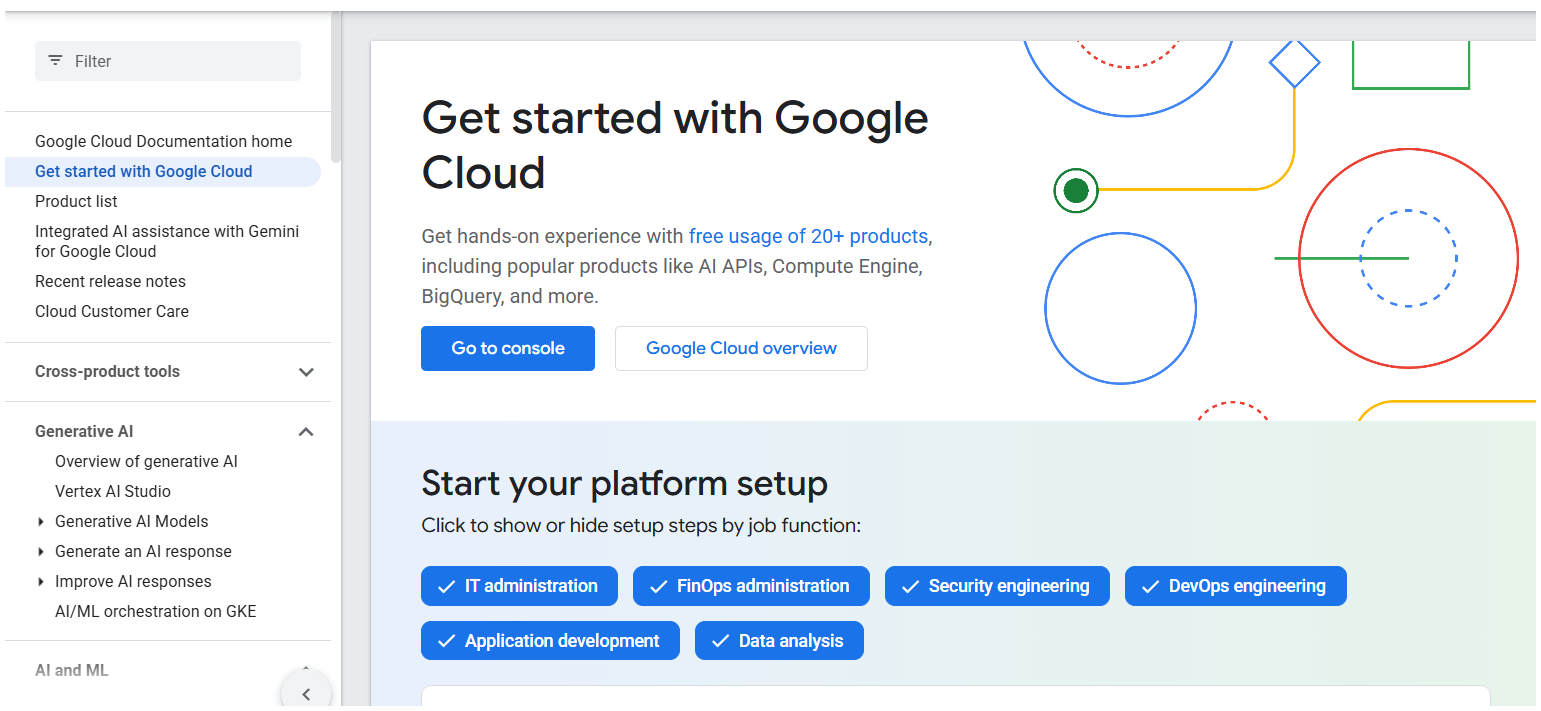
Task: Click the text 'Click to show or hide setup steps by job function:'
Action: click(x=641, y=525)
